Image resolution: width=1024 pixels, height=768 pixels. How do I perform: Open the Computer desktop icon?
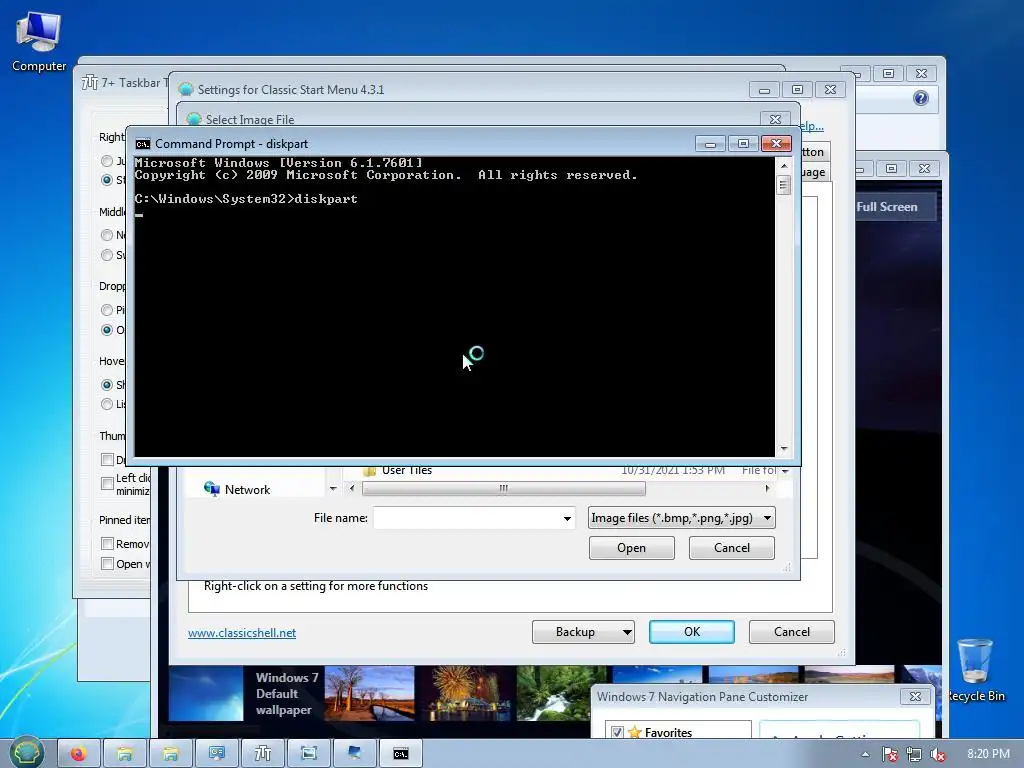39,42
